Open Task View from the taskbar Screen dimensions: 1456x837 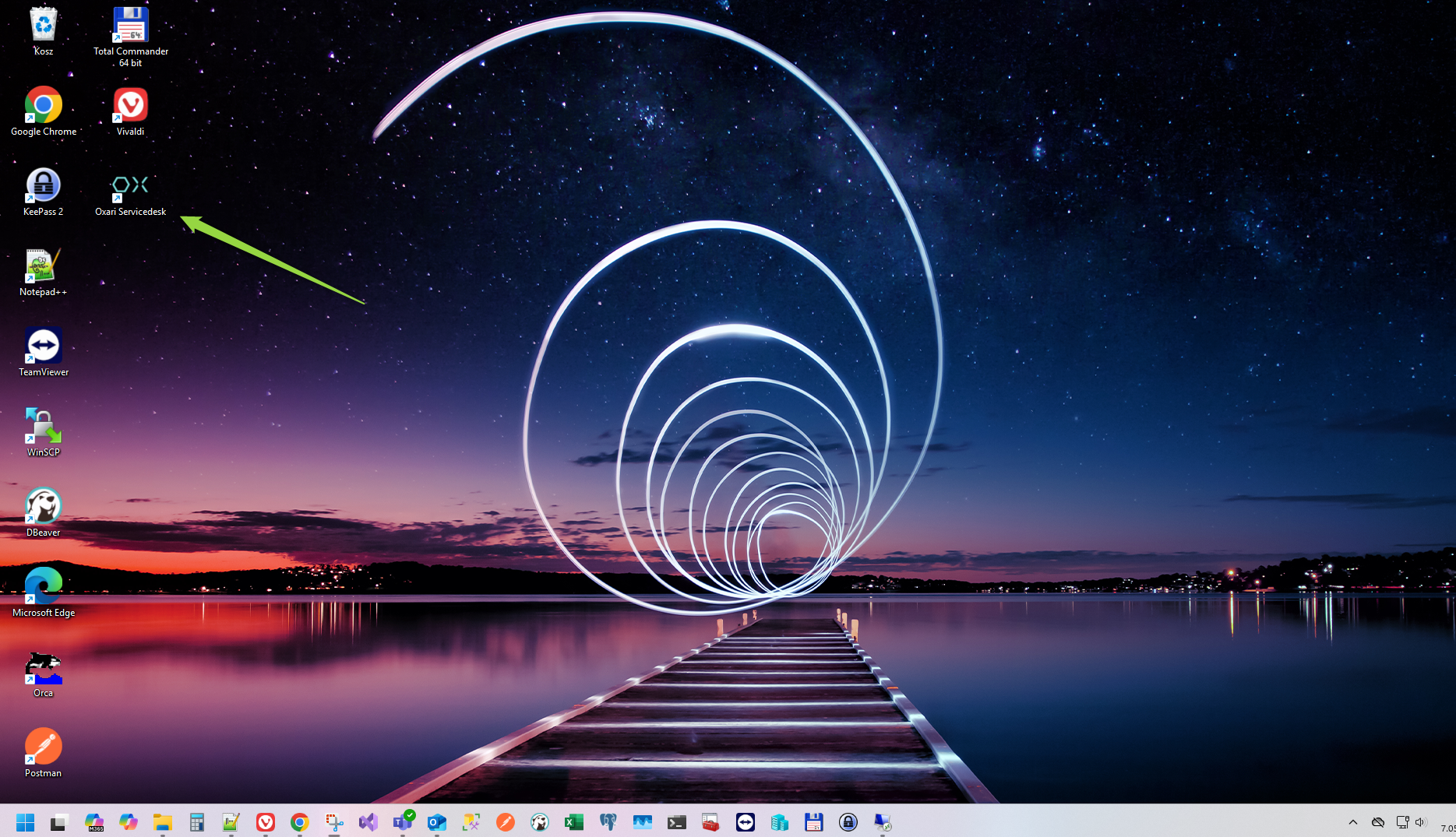pos(59,822)
